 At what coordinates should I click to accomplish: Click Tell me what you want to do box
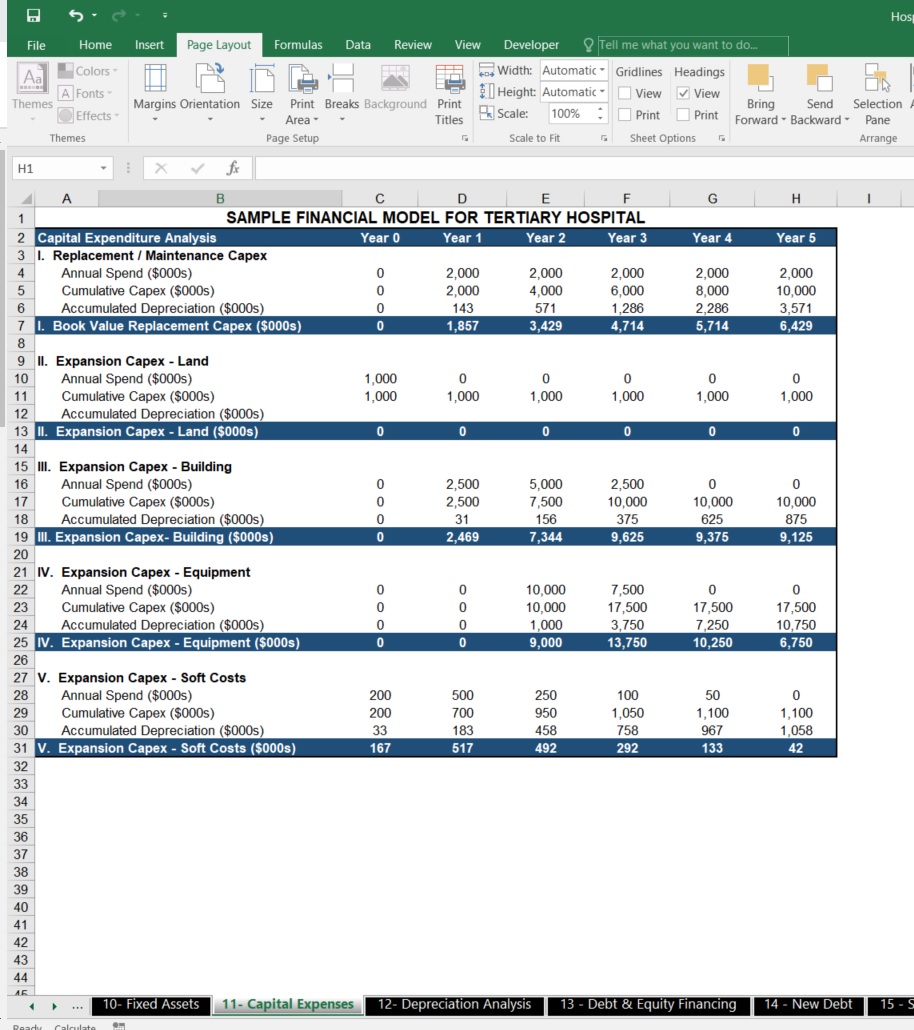tap(692, 45)
